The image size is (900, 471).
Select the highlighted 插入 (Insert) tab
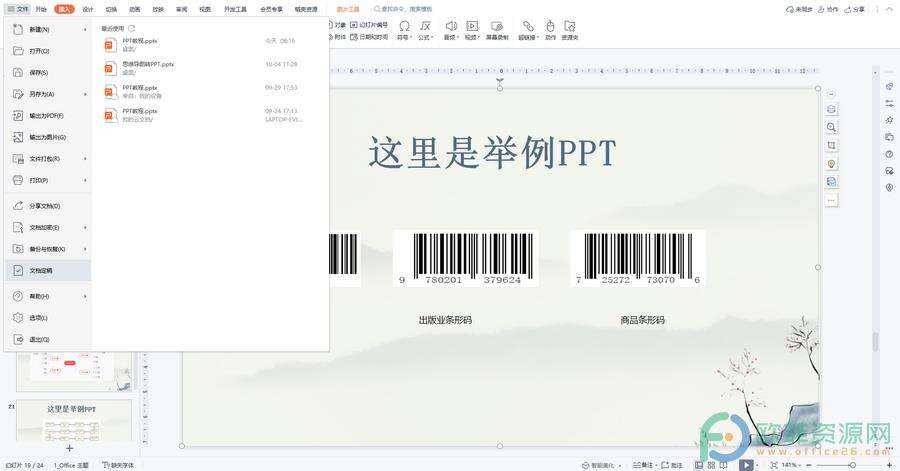(x=64, y=9)
